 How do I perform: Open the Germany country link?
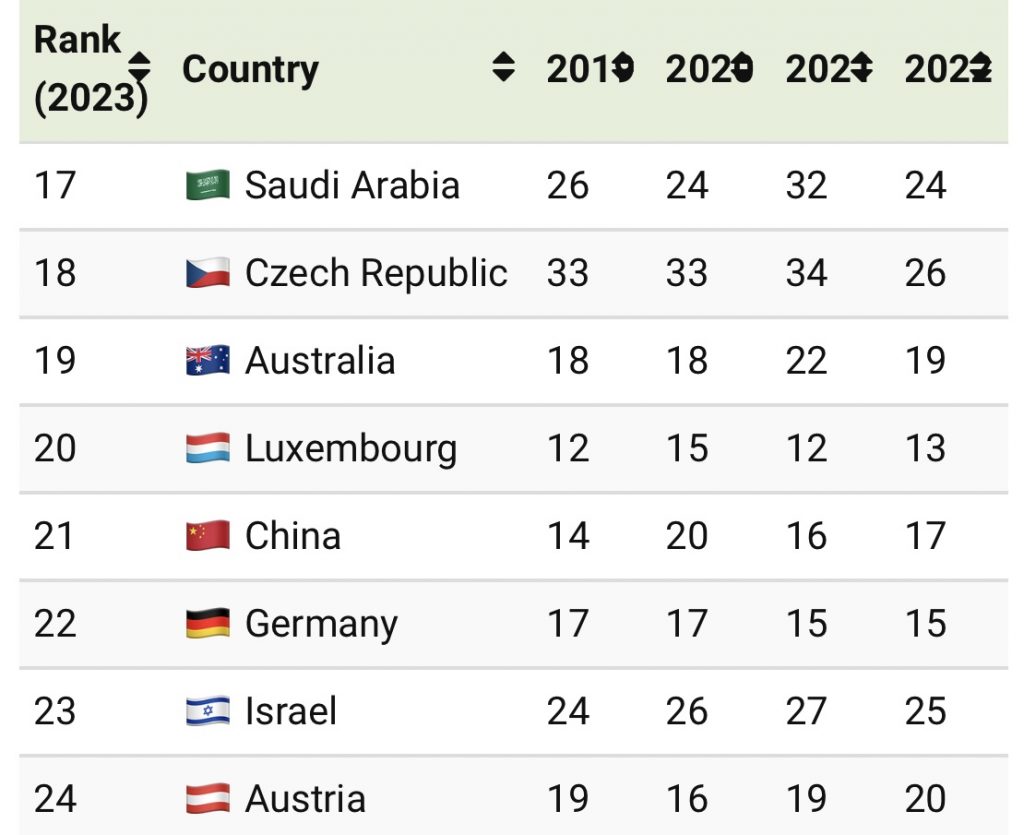321,624
